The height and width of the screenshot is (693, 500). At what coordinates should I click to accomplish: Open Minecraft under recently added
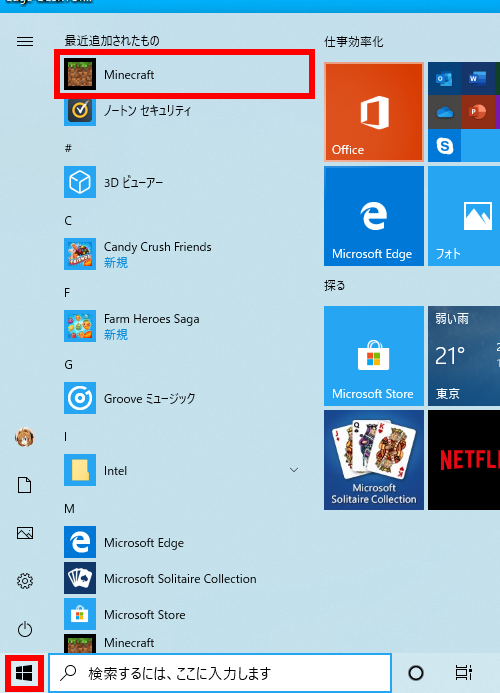(x=184, y=74)
